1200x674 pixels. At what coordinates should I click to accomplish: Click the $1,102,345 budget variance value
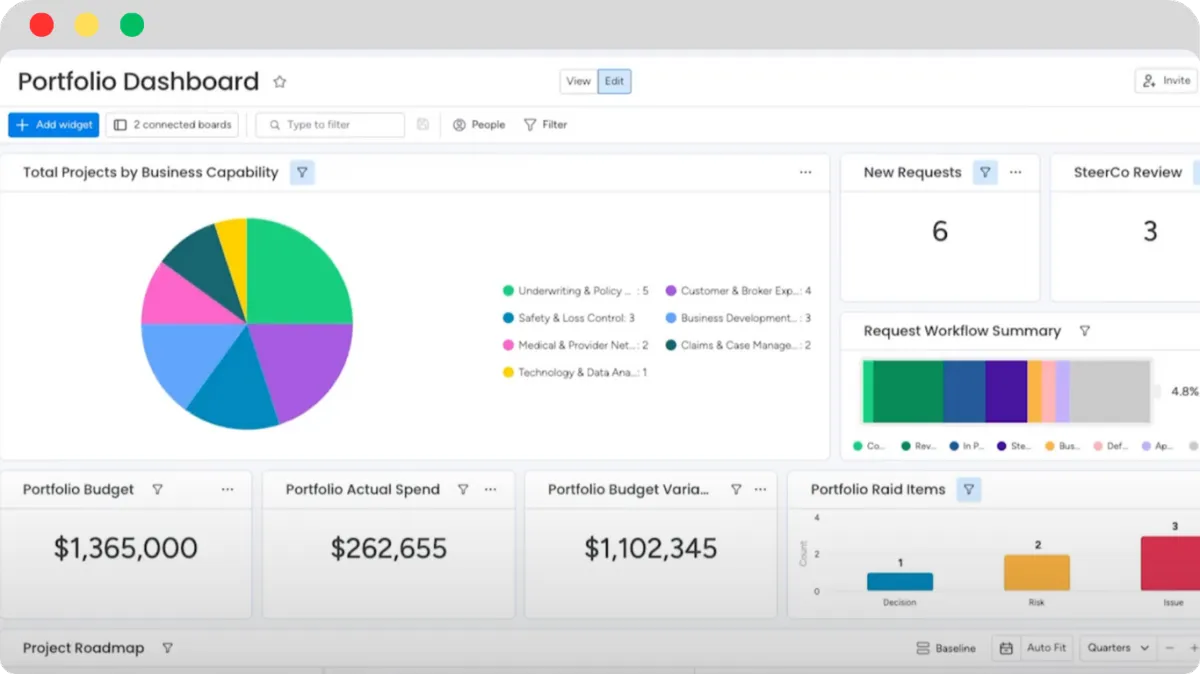point(651,548)
